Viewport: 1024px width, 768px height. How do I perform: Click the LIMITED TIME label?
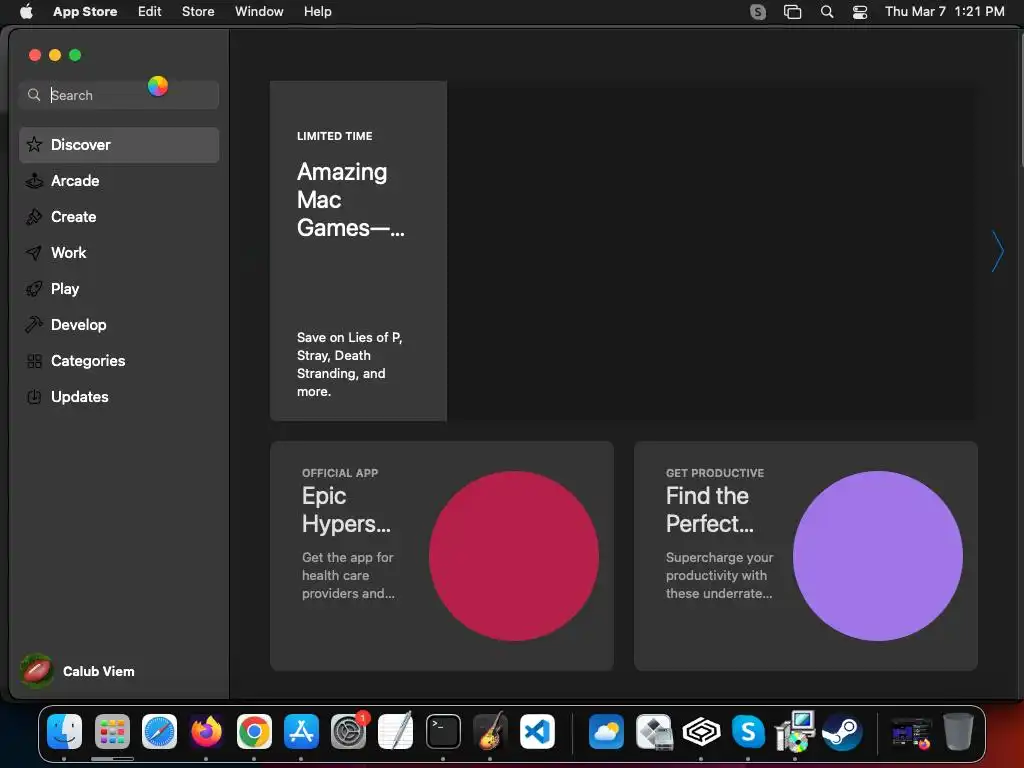(x=334, y=136)
